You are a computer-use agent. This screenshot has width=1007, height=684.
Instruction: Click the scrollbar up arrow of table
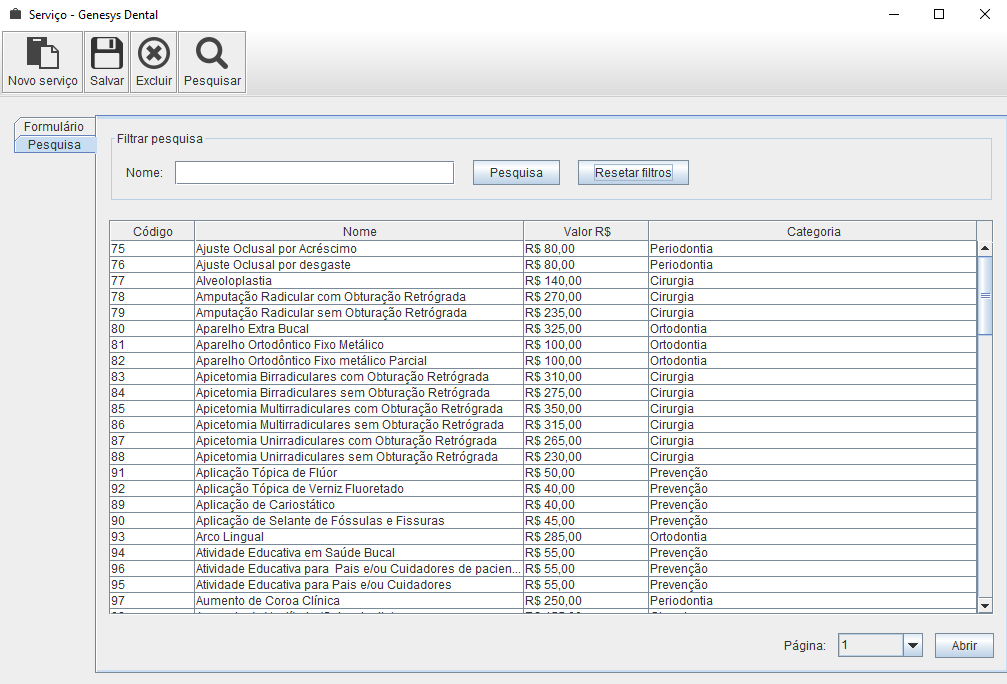pyautogui.click(x=985, y=248)
